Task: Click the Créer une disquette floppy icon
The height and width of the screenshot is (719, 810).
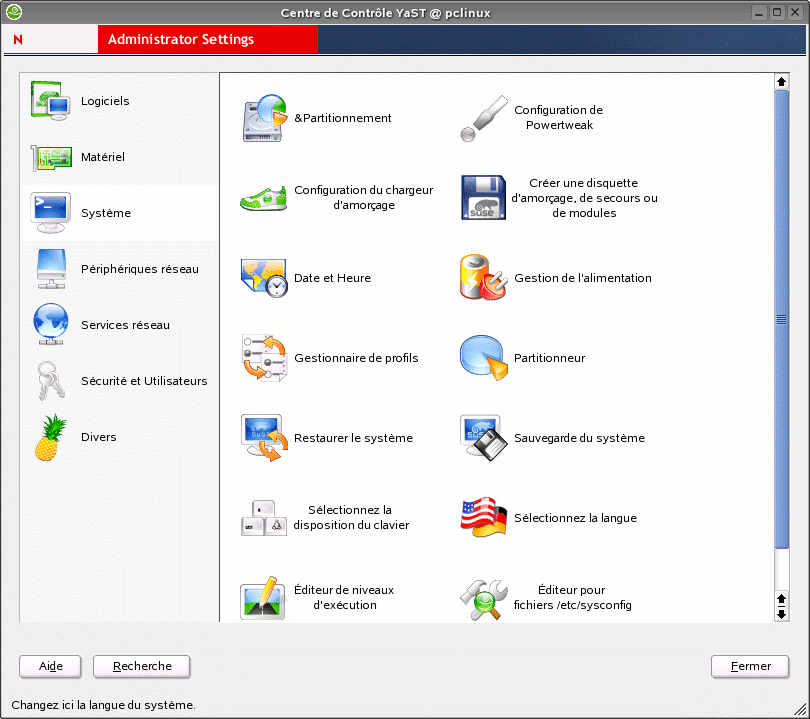Action: (484, 198)
